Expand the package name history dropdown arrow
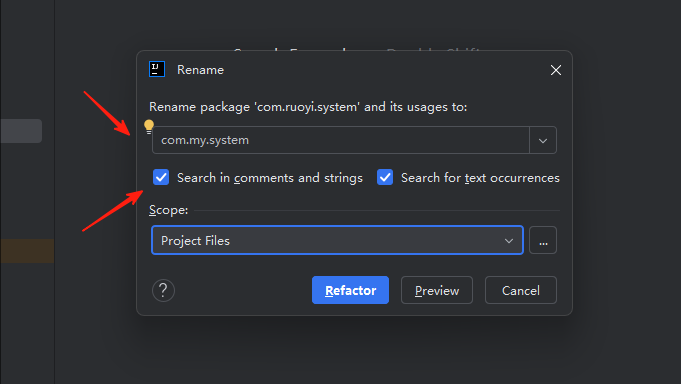 tap(543, 140)
